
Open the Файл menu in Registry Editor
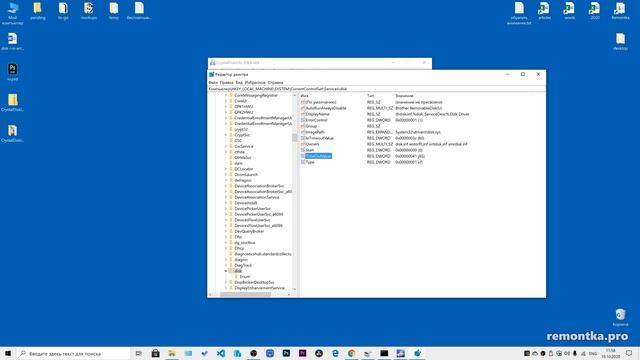(213, 82)
